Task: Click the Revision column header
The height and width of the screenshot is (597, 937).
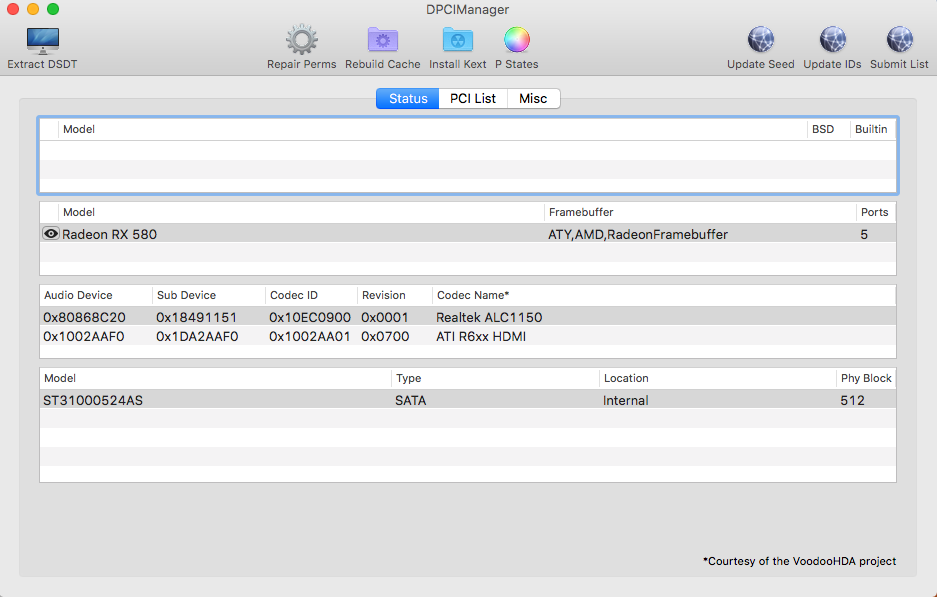Action: [395, 295]
